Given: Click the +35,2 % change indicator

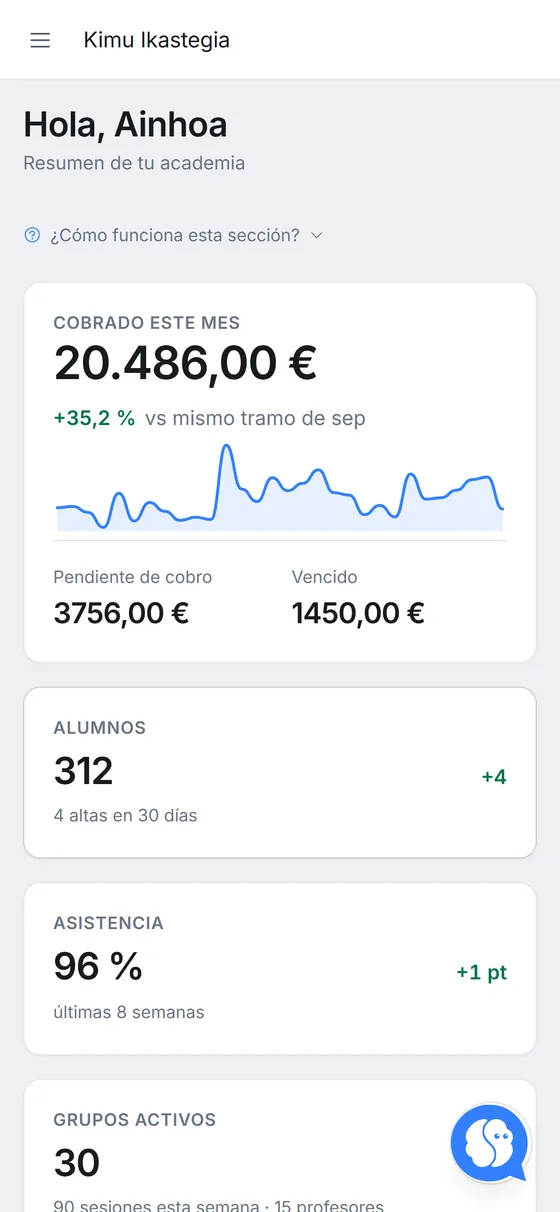Looking at the screenshot, I should pyautogui.click(x=94, y=418).
